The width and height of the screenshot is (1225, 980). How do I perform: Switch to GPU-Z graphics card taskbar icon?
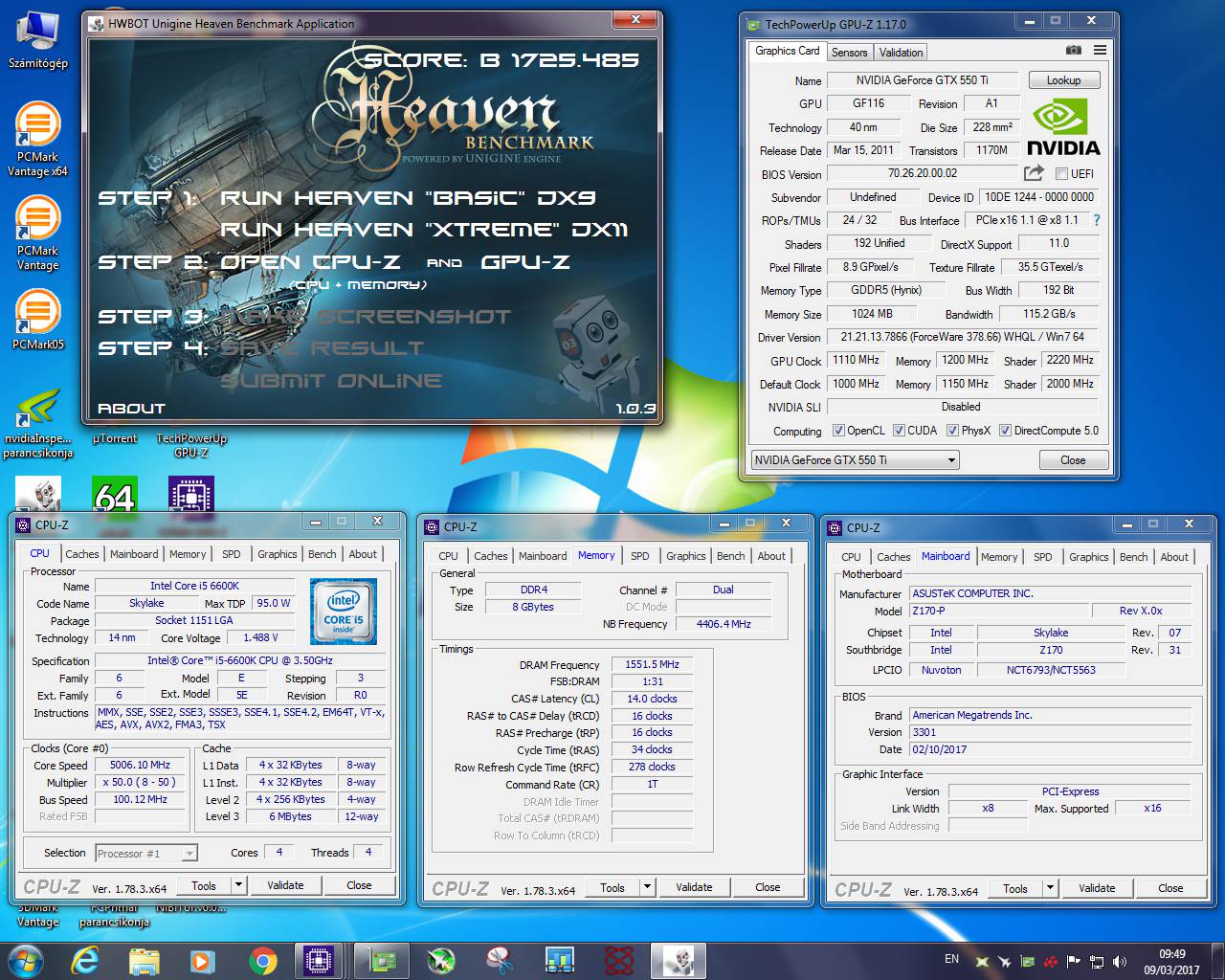384,960
